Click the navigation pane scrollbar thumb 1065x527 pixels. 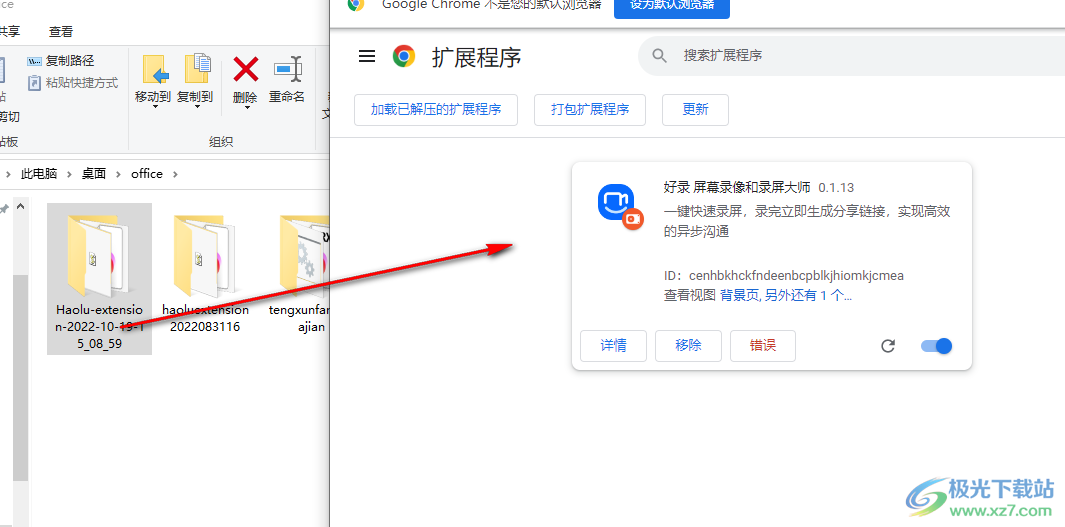pyautogui.click(x=20, y=378)
